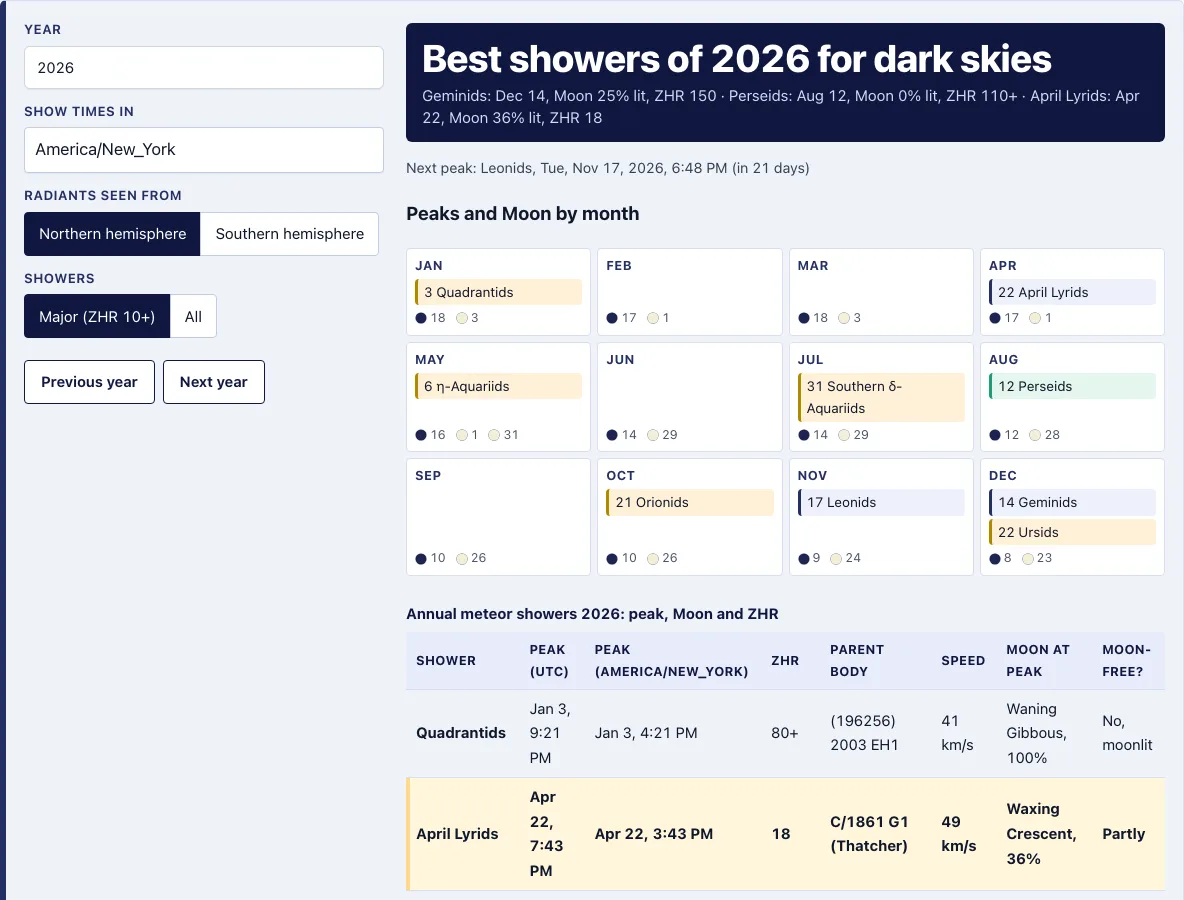Click the full moon icon in OCT card
This screenshot has width=1184, height=900.
coord(653,559)
